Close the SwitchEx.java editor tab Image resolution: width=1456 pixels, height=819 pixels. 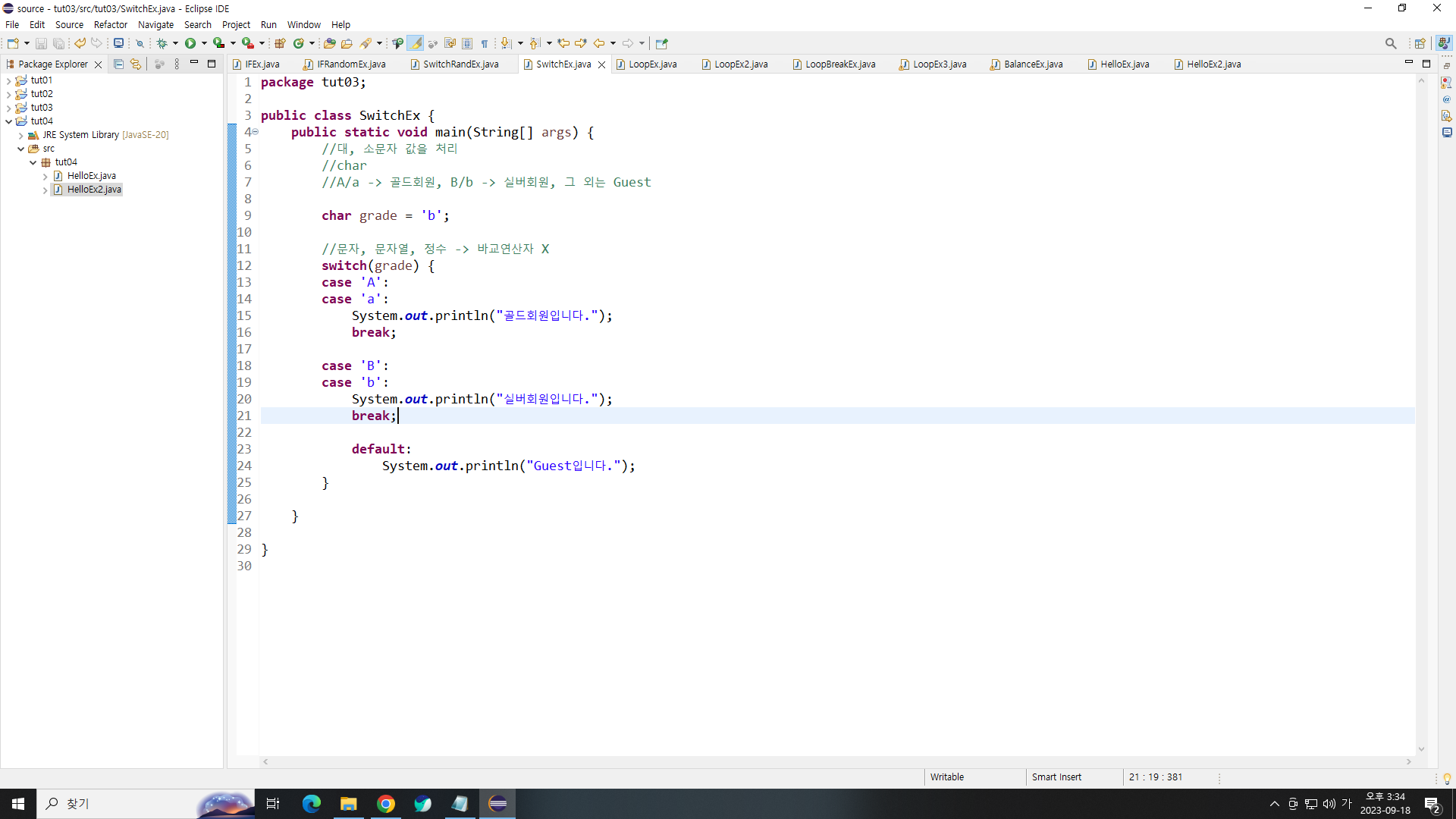pos(601,64)
